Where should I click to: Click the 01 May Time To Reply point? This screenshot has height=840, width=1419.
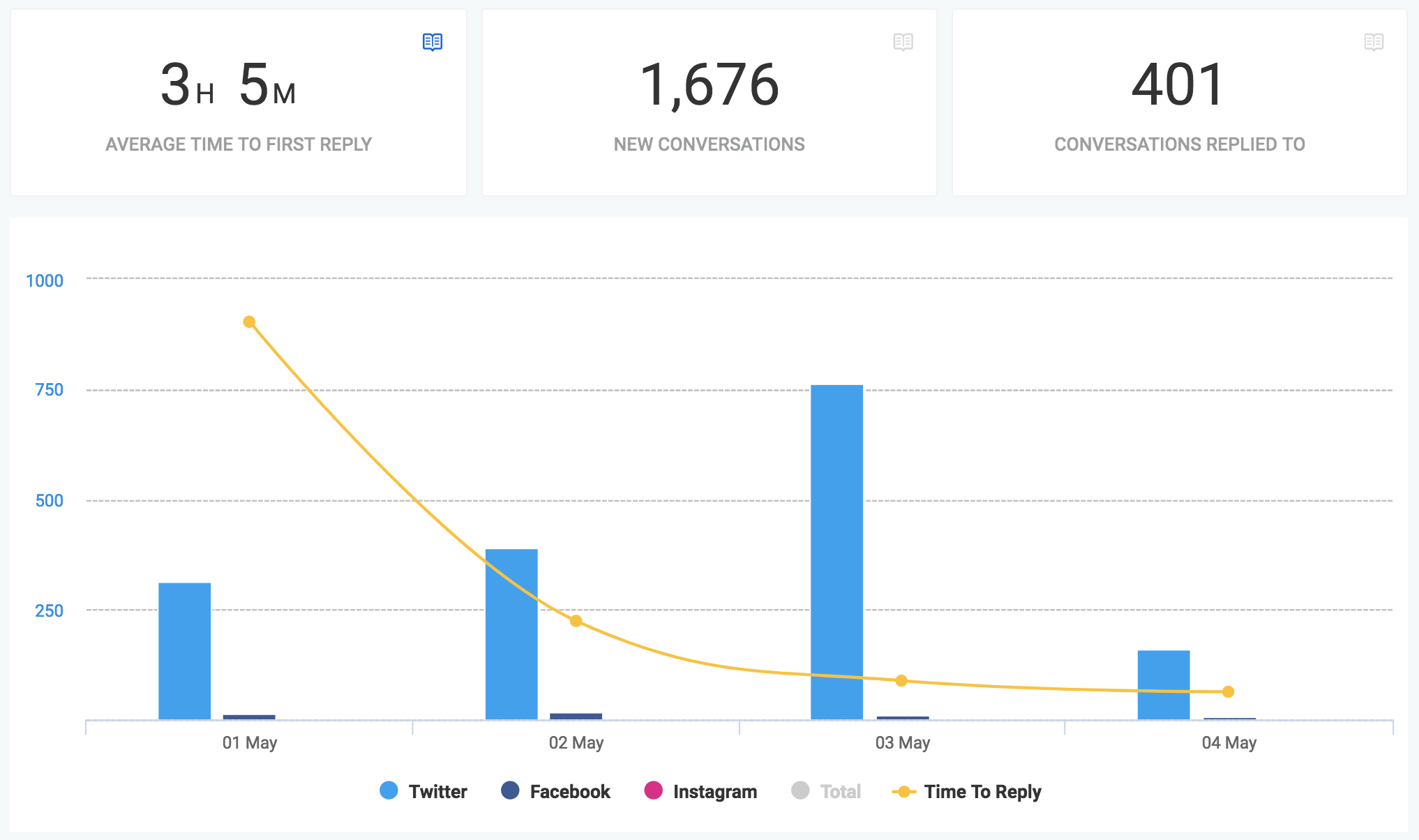tap(249, 322)
